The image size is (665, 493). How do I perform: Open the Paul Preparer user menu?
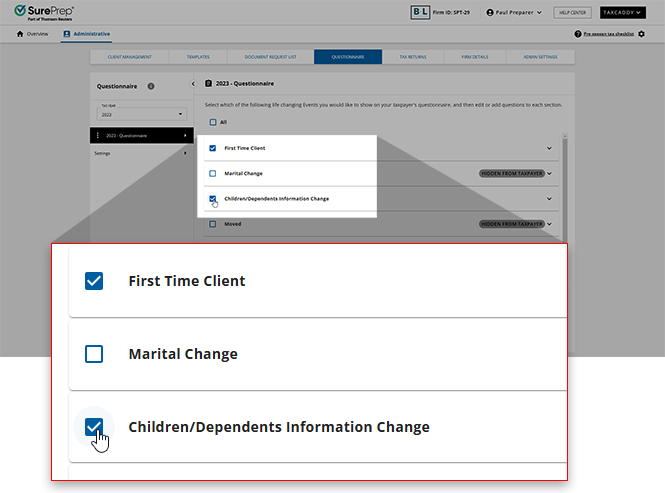pos(514,13)
